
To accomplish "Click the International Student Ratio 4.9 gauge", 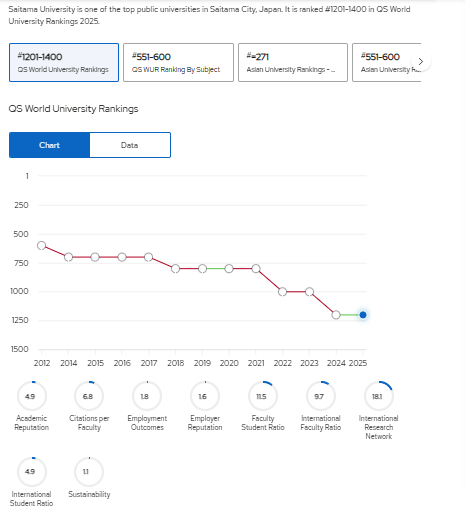I will click(x=32, y=472).
